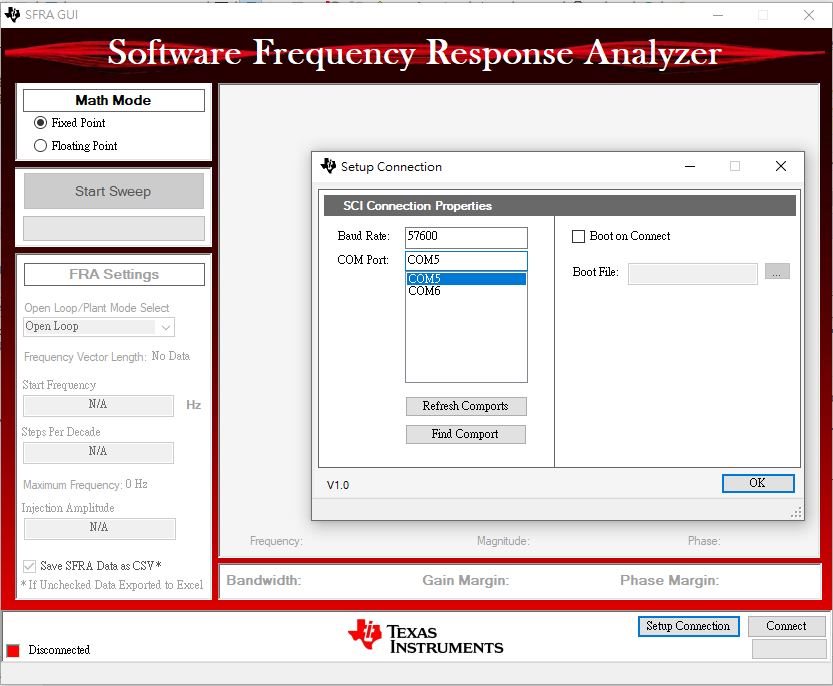Minimize the Setup Connection dialog
The width and height of the screenshot is (833, 686).
tap(690, 166)
